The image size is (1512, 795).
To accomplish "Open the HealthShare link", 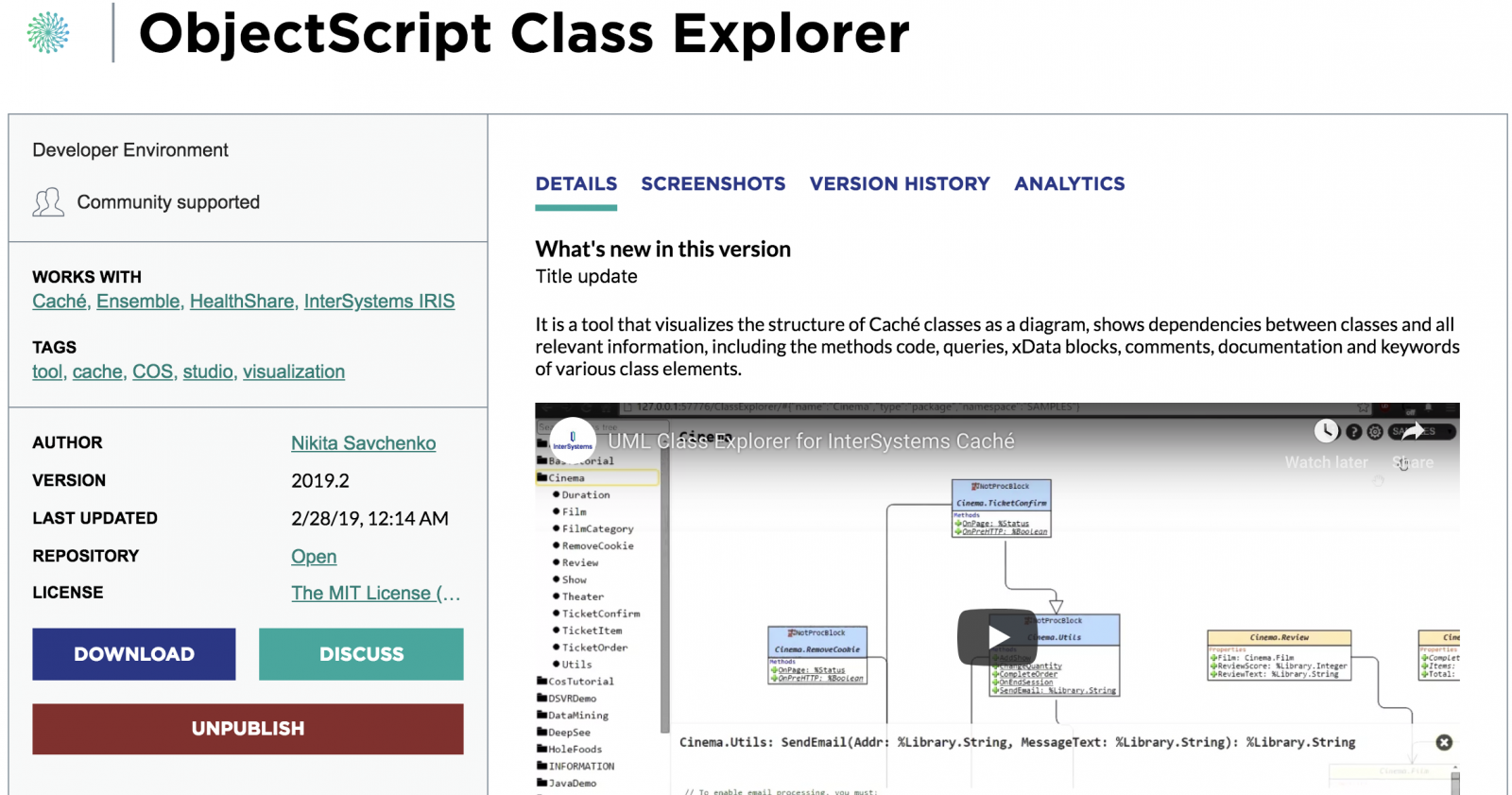I will pos(242,302).
